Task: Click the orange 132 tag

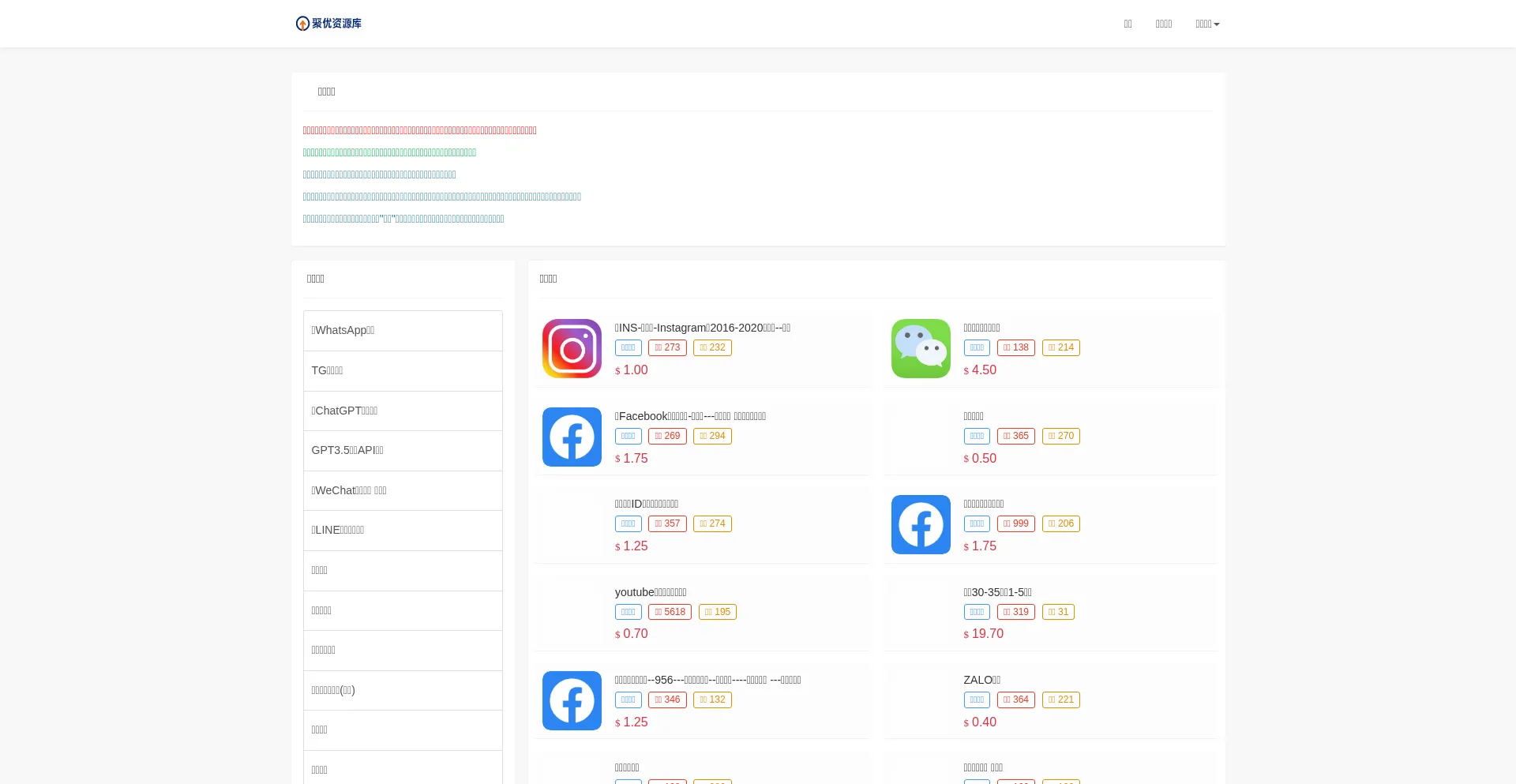Action: click(712, 700)
